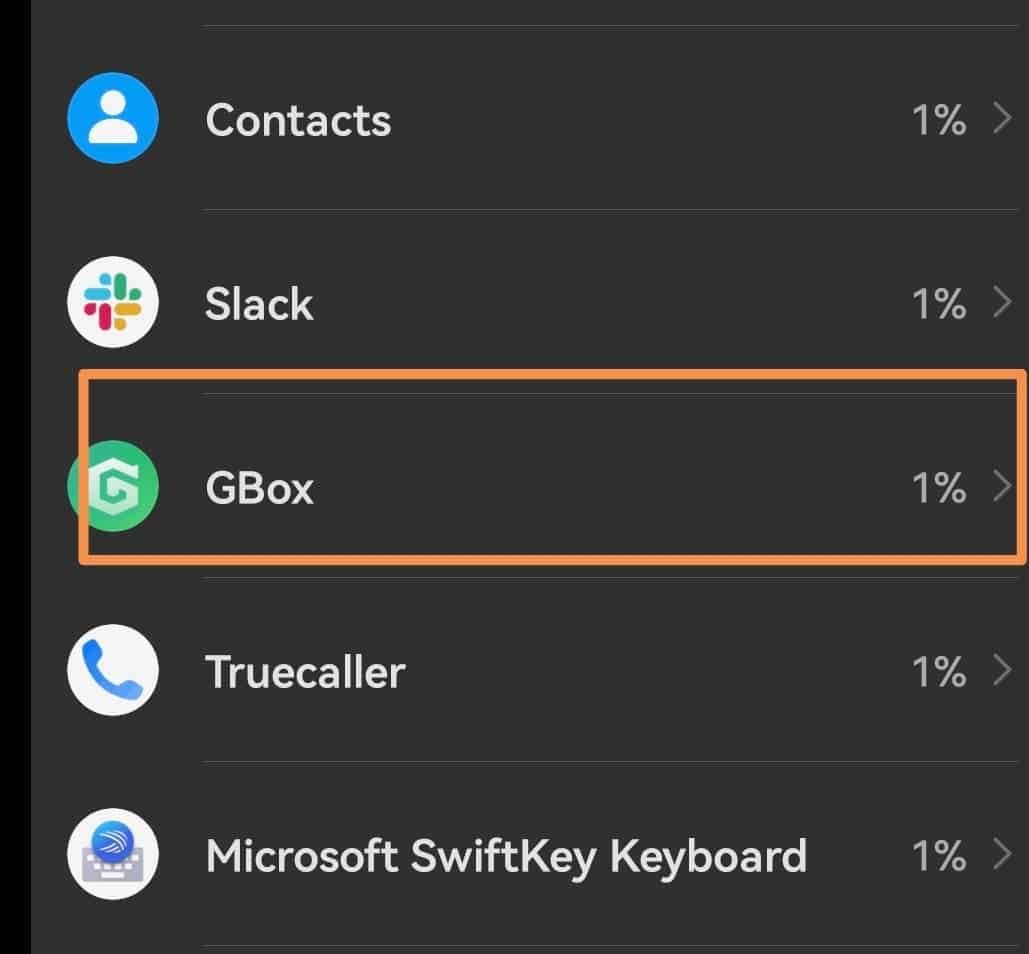Expand Truecaller details with its chevron arrow
This screenshot has width=1029, height=954.
tap(1002, 671)
